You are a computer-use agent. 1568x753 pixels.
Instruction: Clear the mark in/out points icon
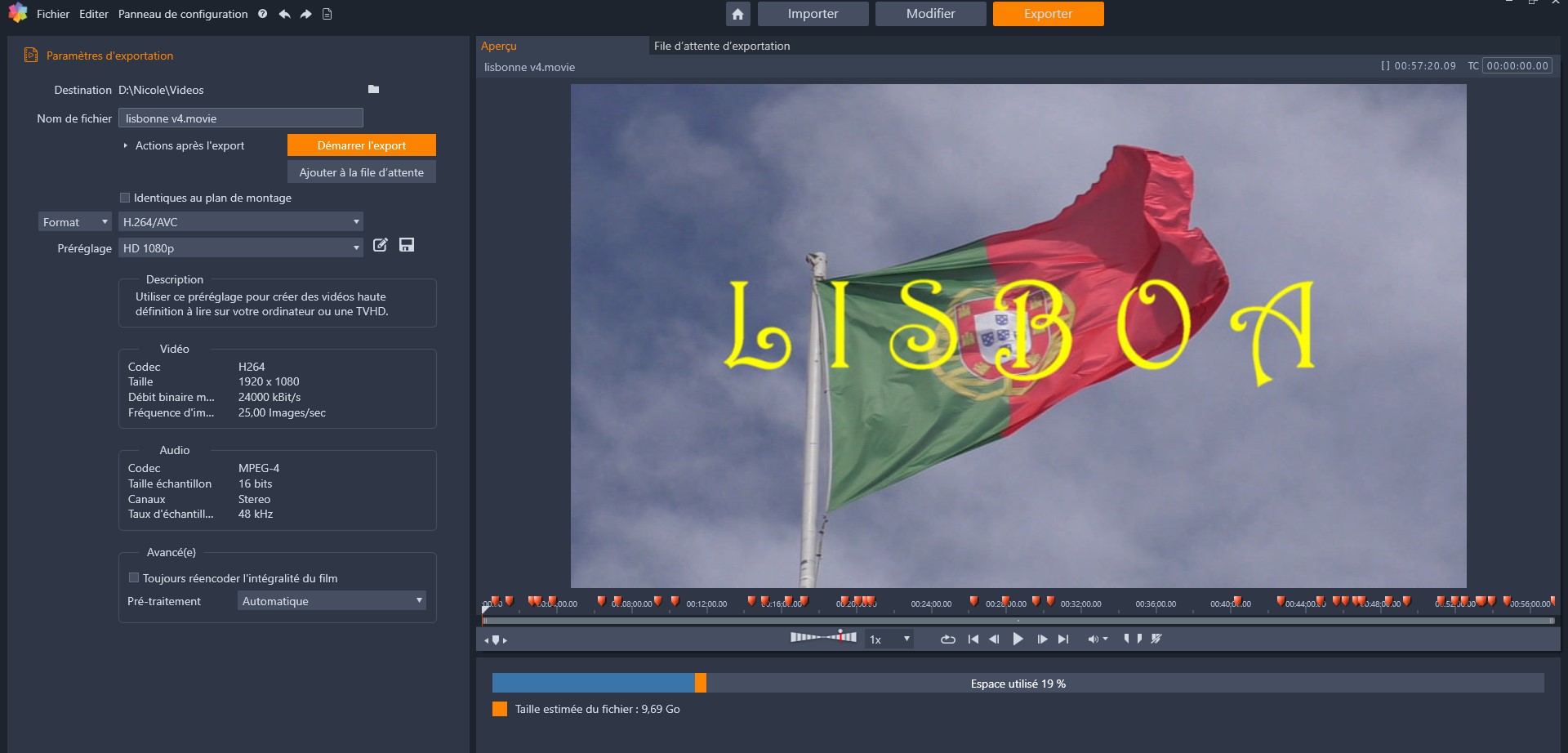[1156, 639]
